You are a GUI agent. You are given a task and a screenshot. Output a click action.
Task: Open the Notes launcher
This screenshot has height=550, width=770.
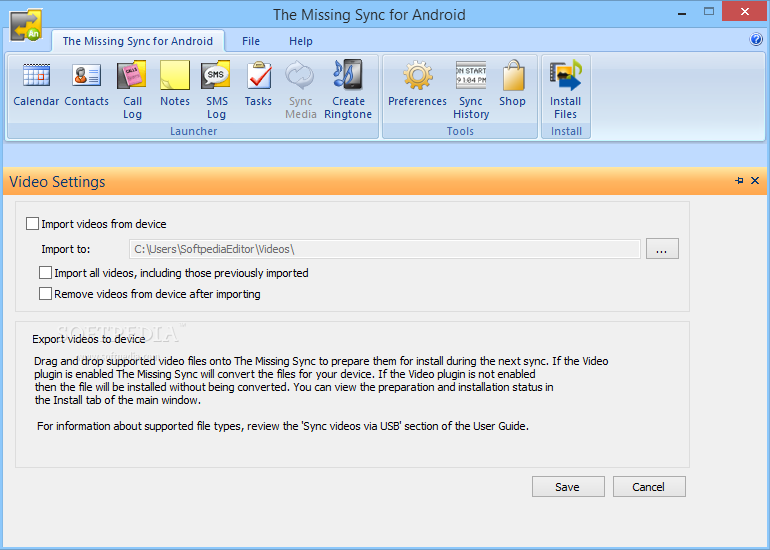tap(175, 84)
